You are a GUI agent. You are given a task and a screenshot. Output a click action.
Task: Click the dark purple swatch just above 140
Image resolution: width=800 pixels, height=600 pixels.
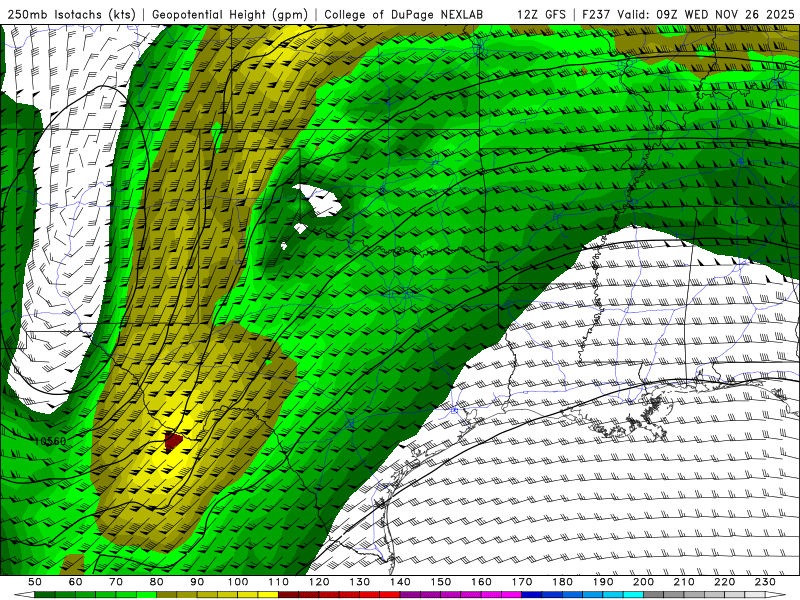tap(410, 594)
